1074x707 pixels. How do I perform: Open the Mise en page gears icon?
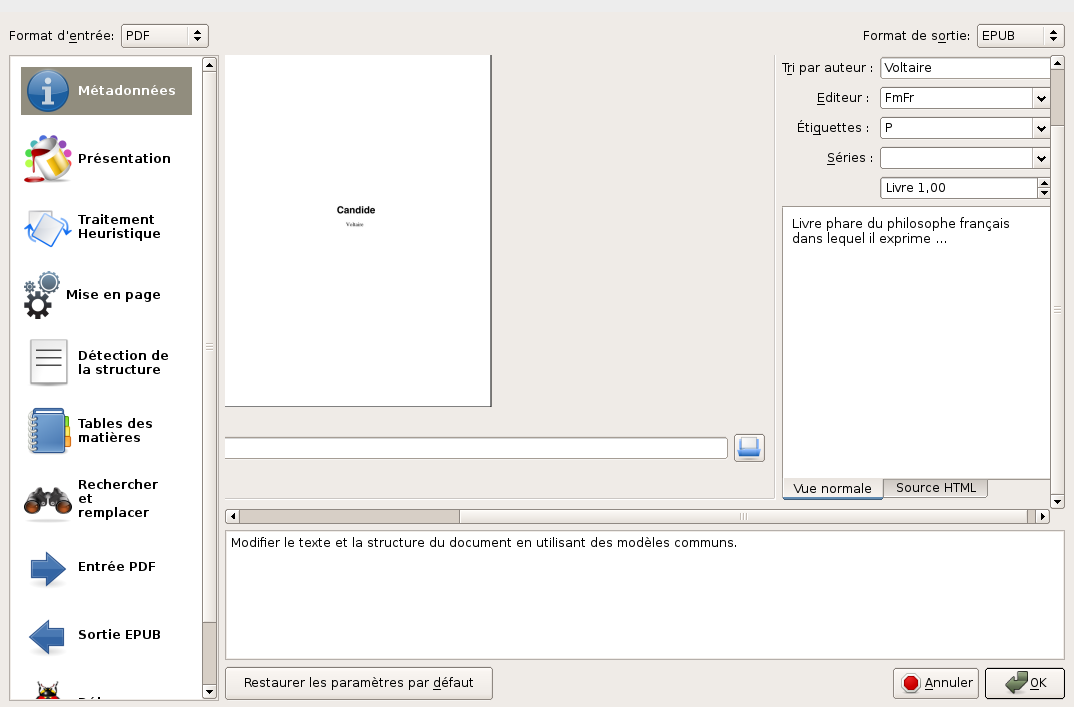pos(42,295)
